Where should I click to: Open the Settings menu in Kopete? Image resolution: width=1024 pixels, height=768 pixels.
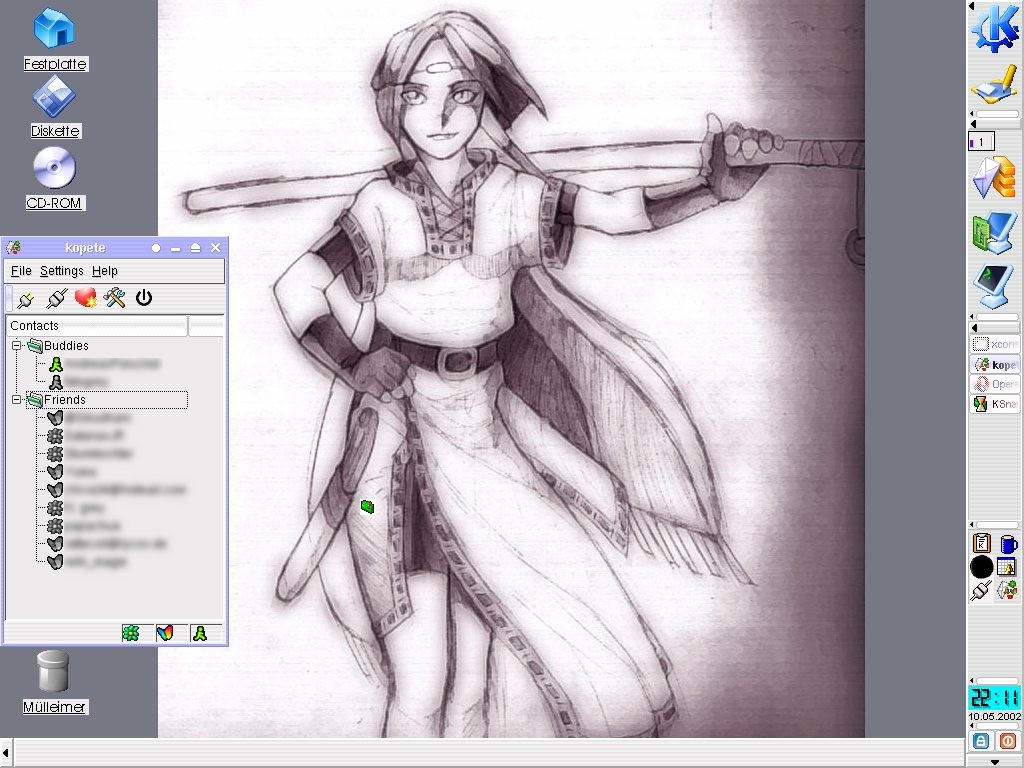[x=61, y=271]
